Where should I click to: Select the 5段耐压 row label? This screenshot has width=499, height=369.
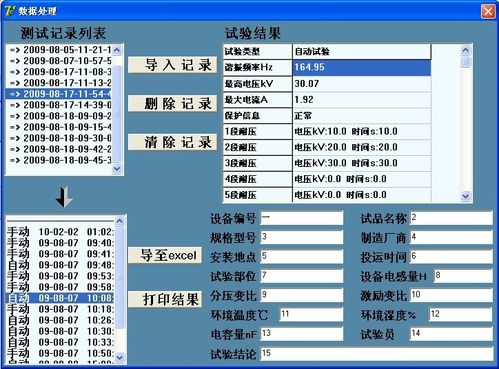[x=257, y=195]
